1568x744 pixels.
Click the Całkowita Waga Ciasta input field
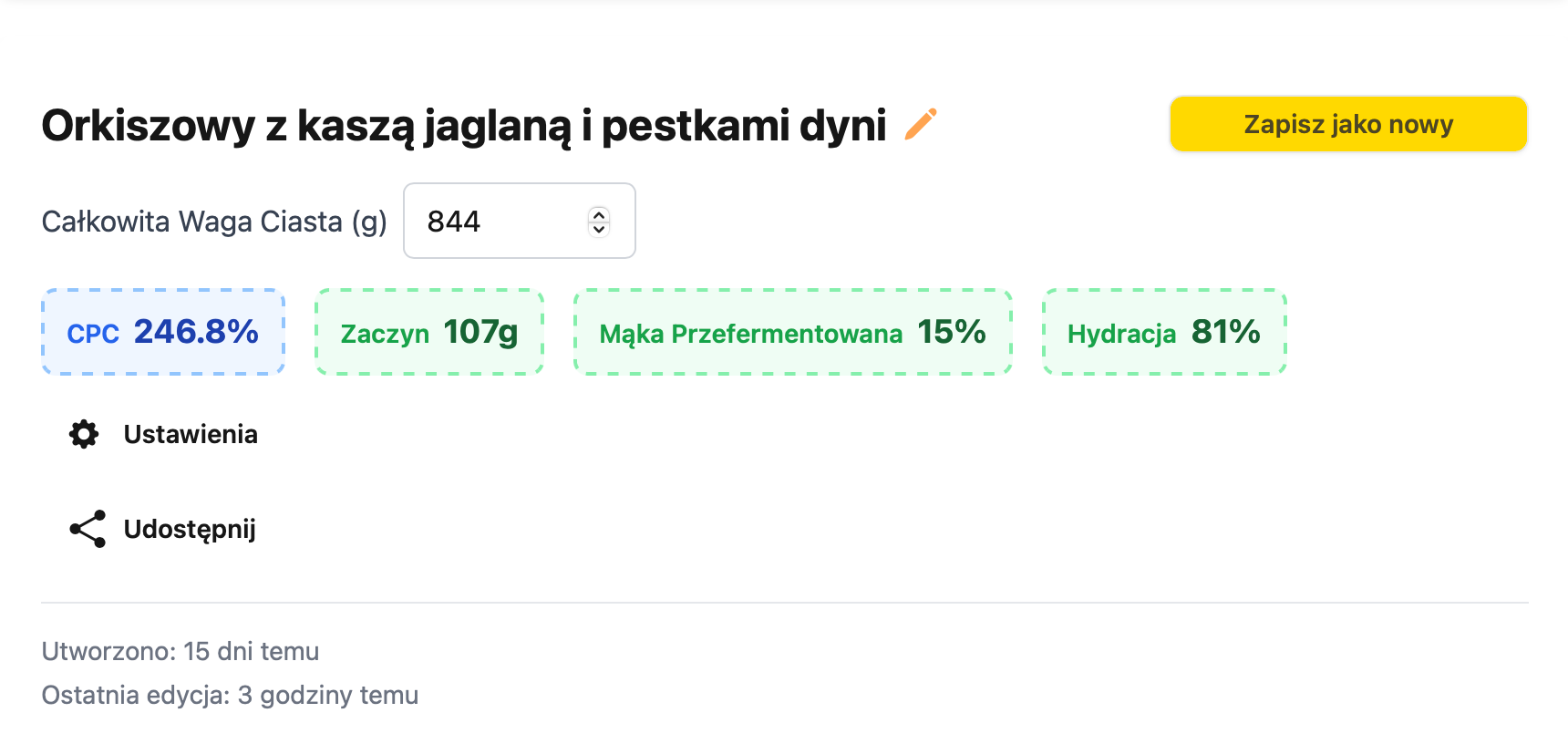[x=520, y=221]
